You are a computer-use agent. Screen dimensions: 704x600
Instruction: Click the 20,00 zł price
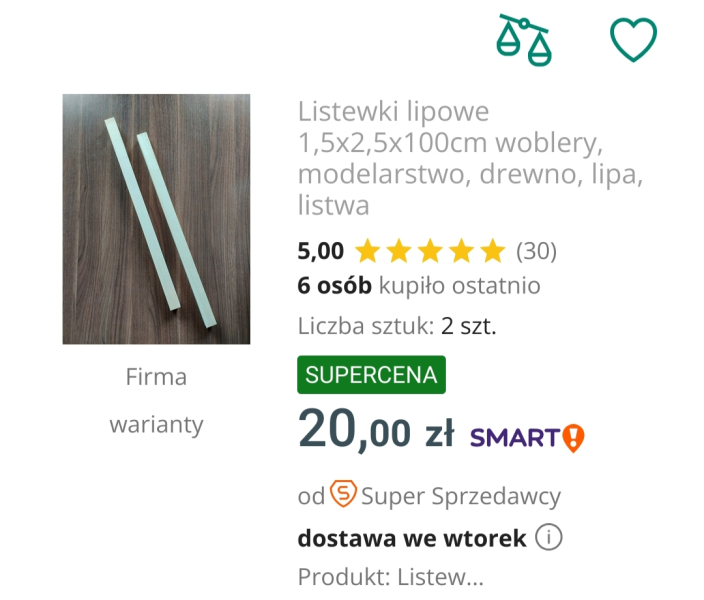tap(376, 429)
